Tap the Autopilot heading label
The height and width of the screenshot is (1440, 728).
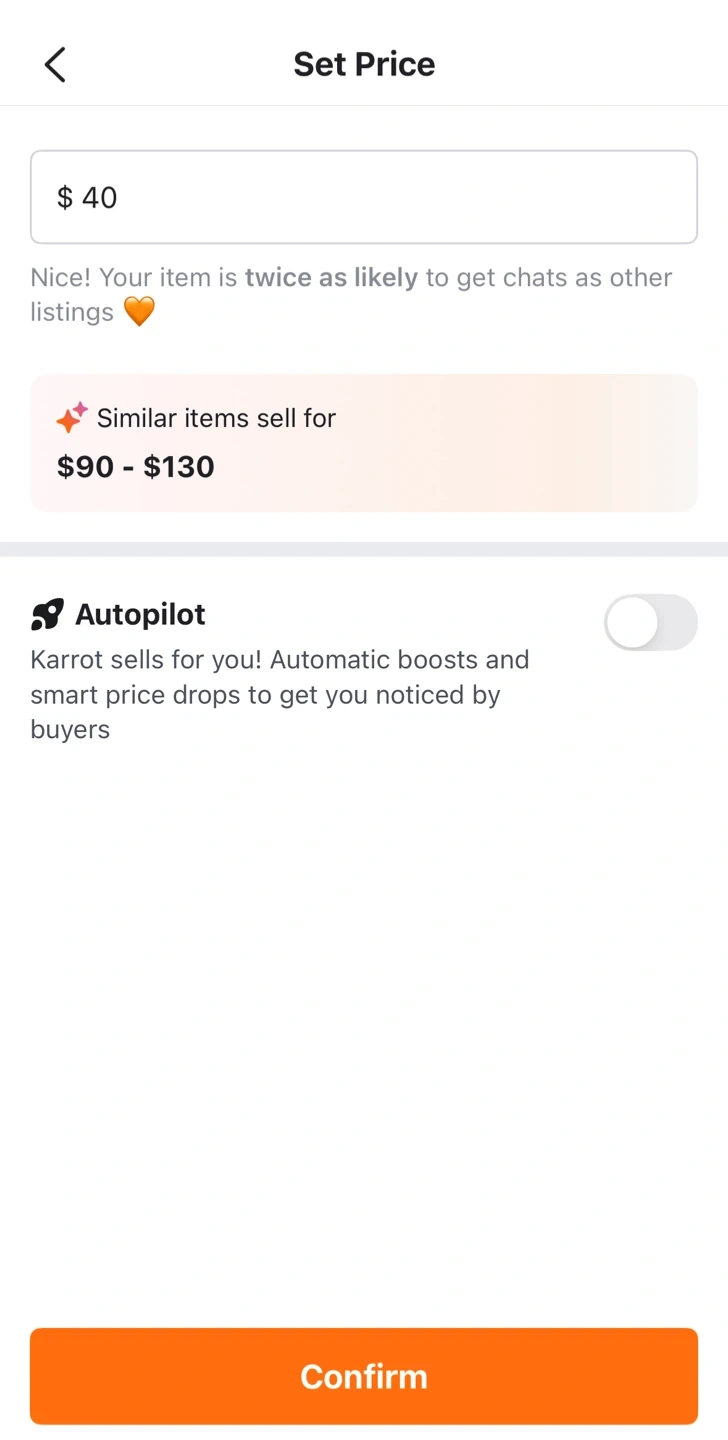(140, 614)
